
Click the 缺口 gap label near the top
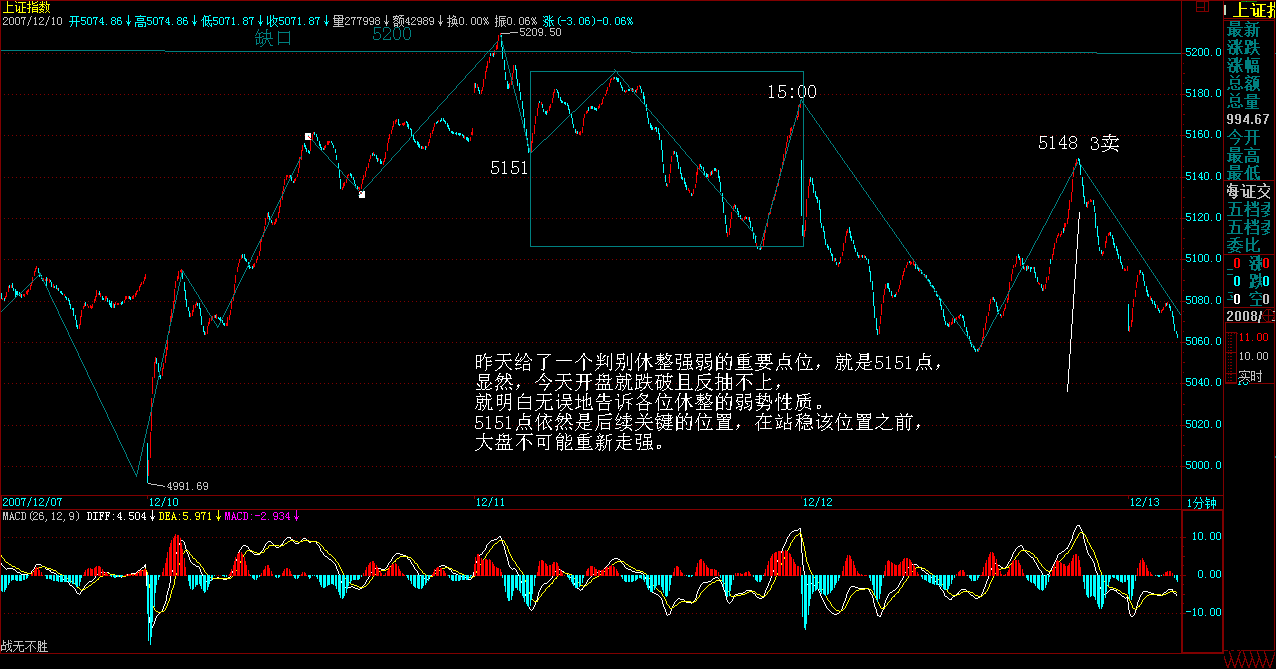coord(273,39)
